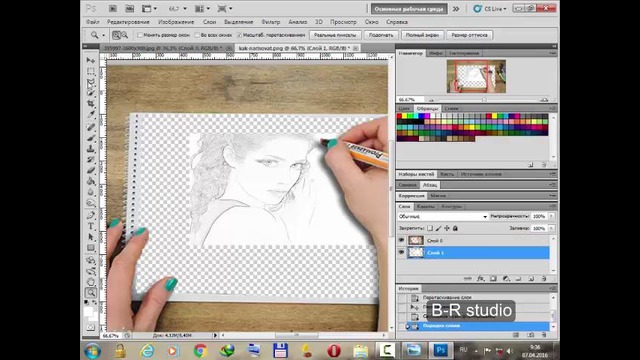Select the Healing Brush tool
This screenshot has width=640, height=360.
(x=91, y=127)
